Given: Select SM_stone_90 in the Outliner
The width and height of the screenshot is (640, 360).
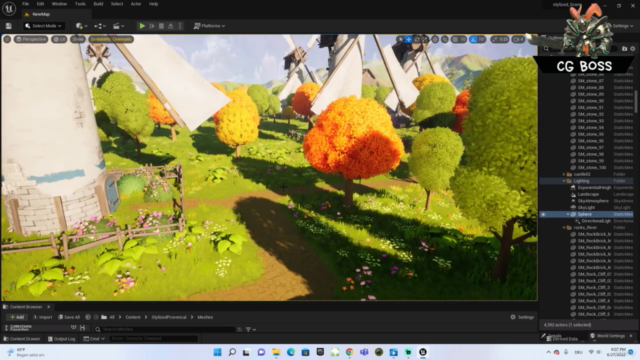Looking at the screenshot, I should [590, 101].
